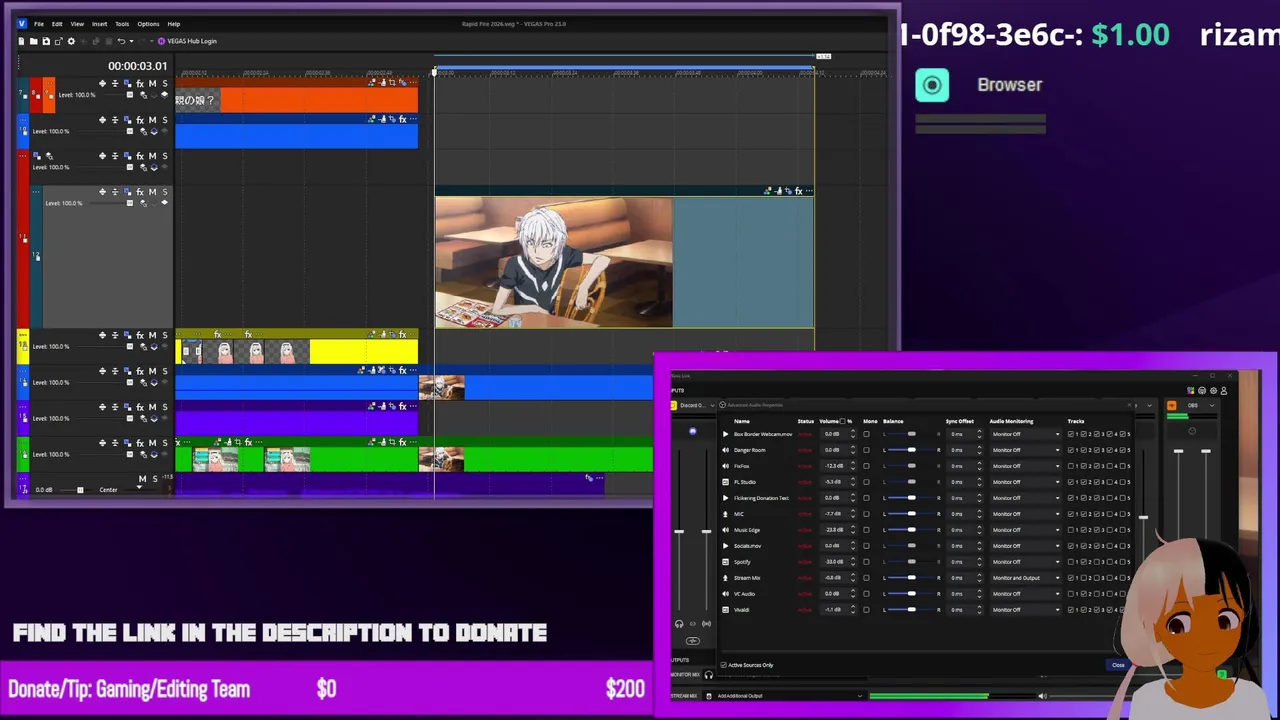This screenshot has width=1280, height=720.
Task: Click the Spotify source icon
Action: pyautogui.click(x=725, y=561)
